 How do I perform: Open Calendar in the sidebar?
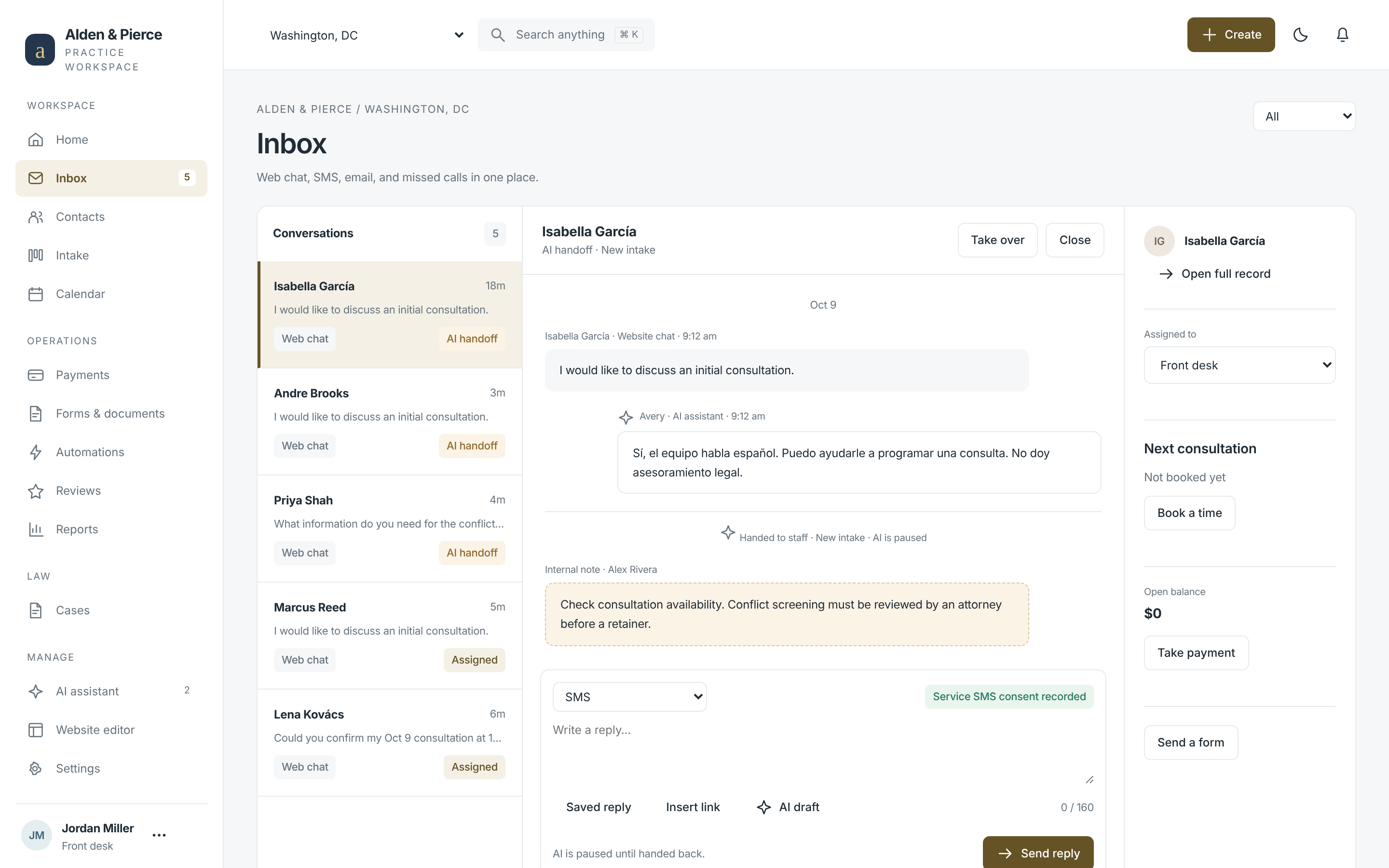tap(111, 293)
